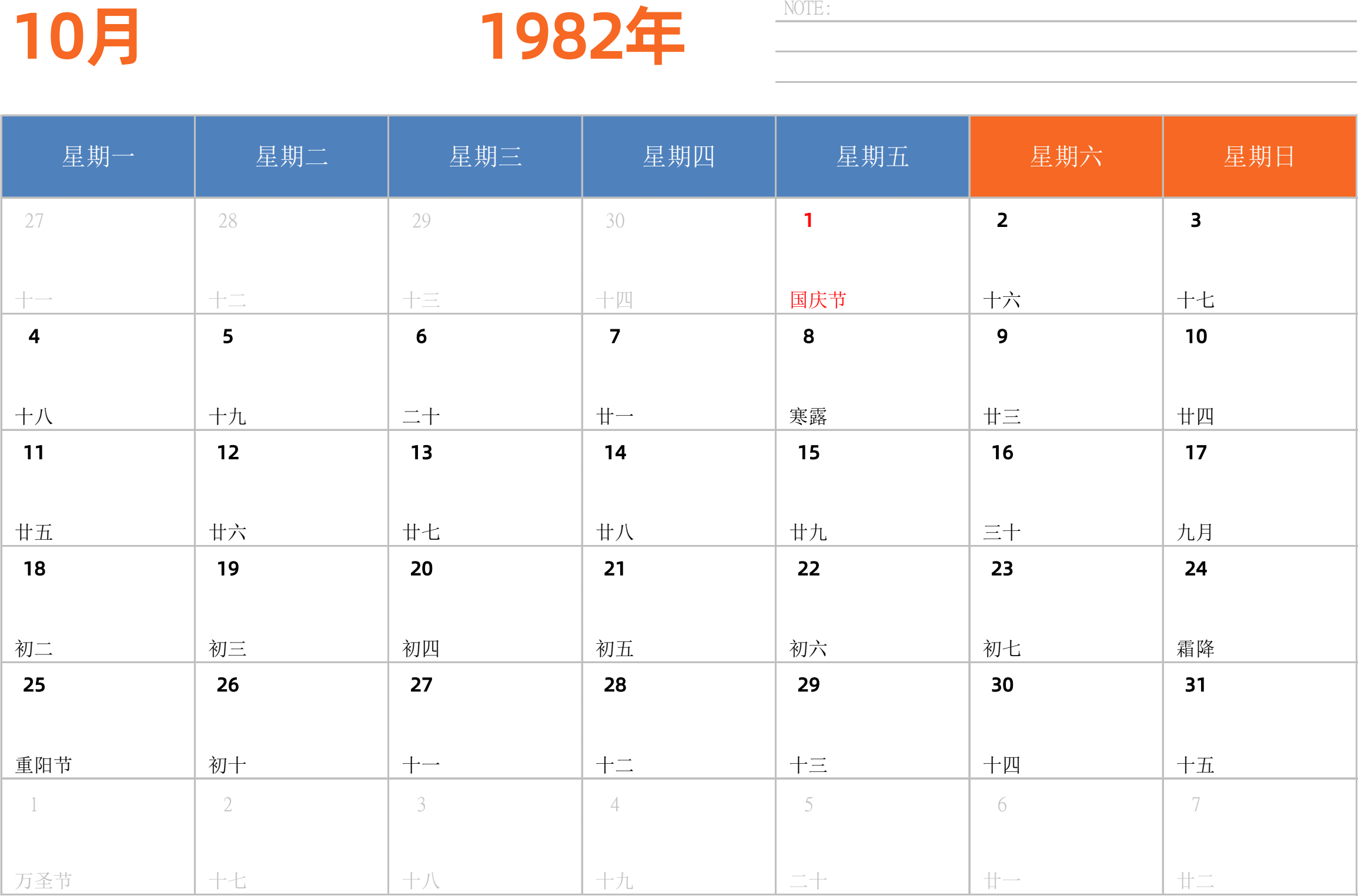The width and height of the screenshot is (1358, 896).
Task: Click date 31 labeled 十五
Action: 1259,721
